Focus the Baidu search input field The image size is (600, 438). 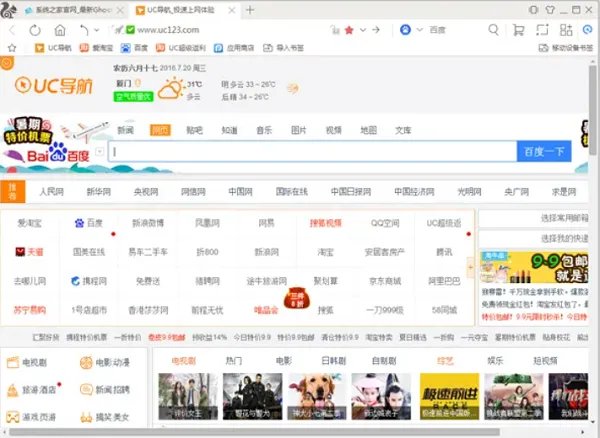[x=313, y=151]
